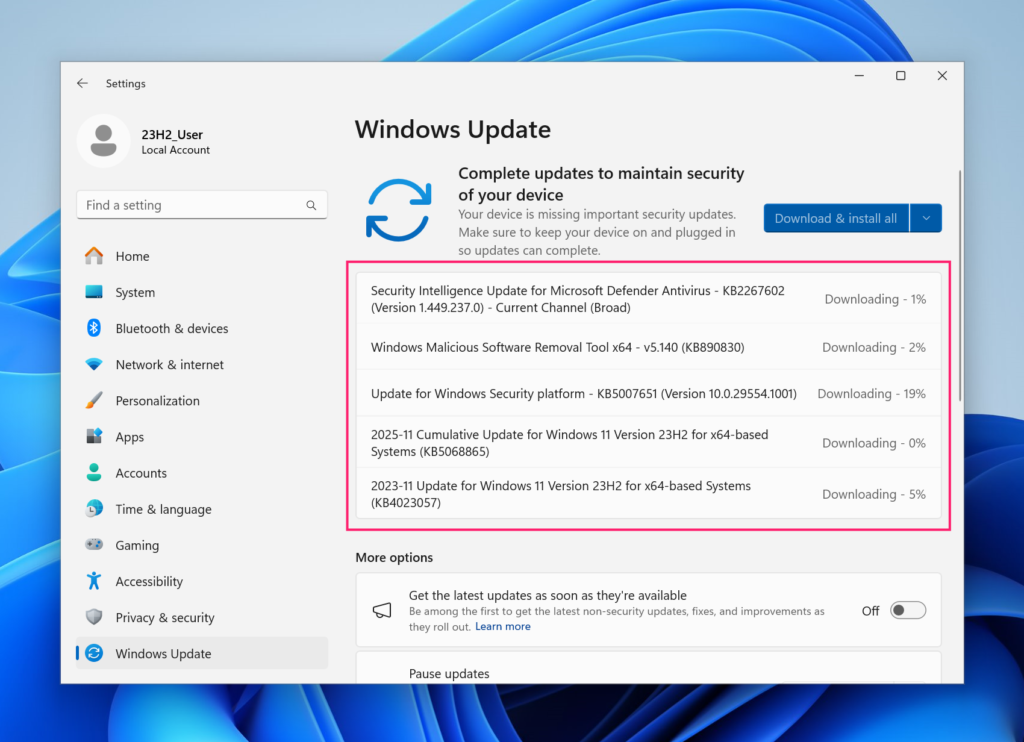Viewport: 1024px width, 742px height.
Task: Select the 2025-11 Cumulative Update KB5068865 row
Action: (x=648, y=442)
